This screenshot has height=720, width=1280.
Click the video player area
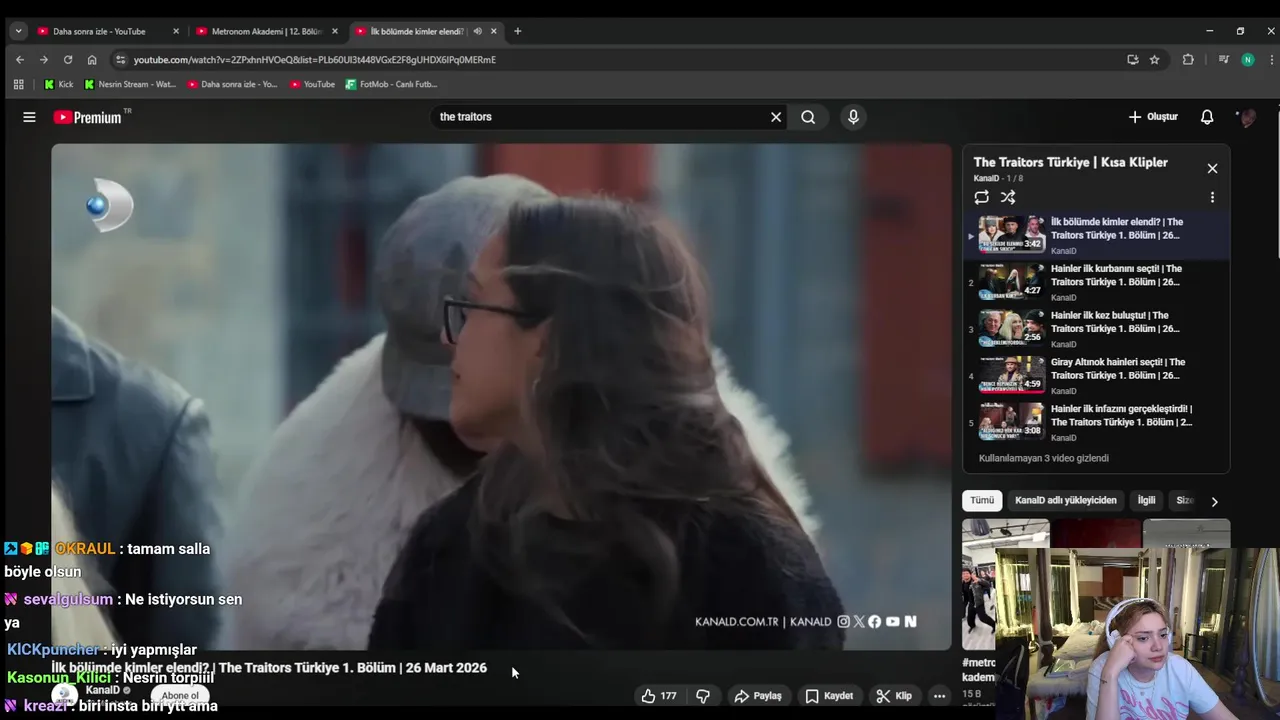(501, 397)
